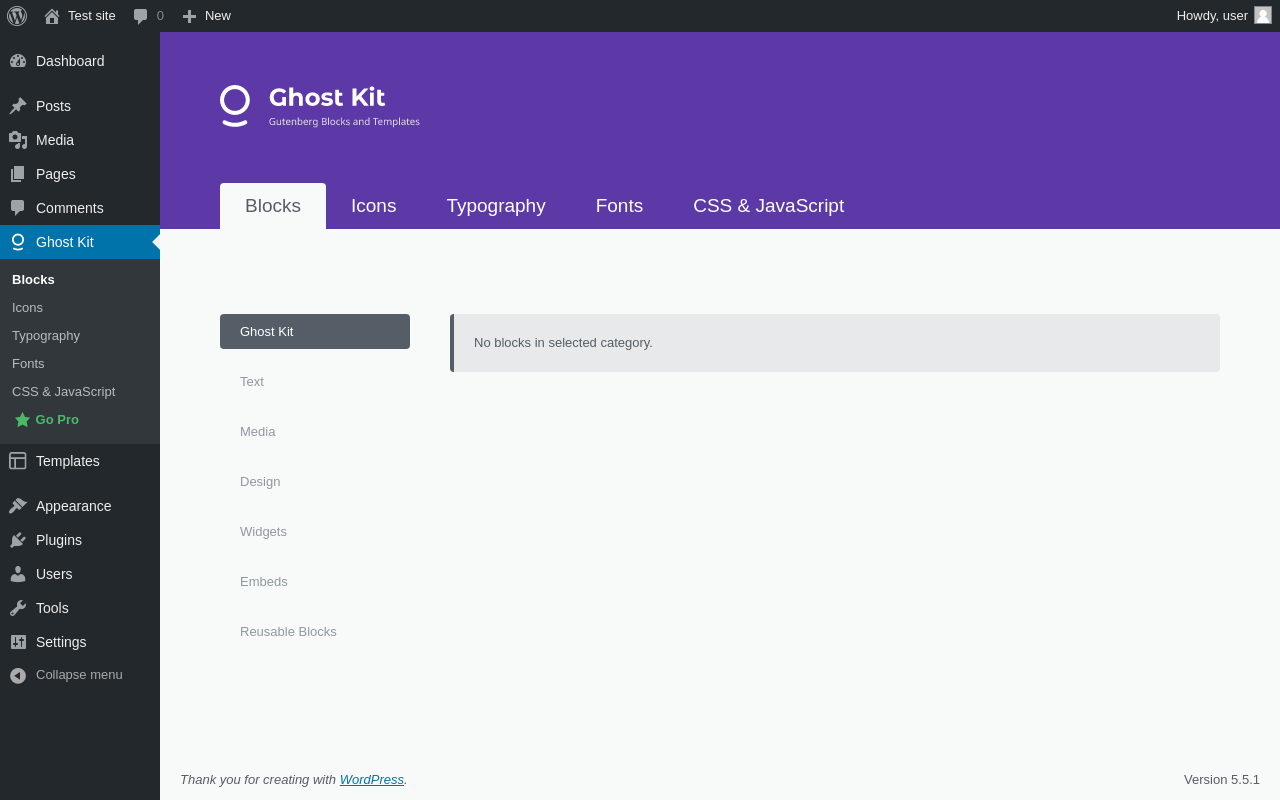Open the Templates menu label
The width and height of the screenshot is (1280, 800).
pos(68,461)
